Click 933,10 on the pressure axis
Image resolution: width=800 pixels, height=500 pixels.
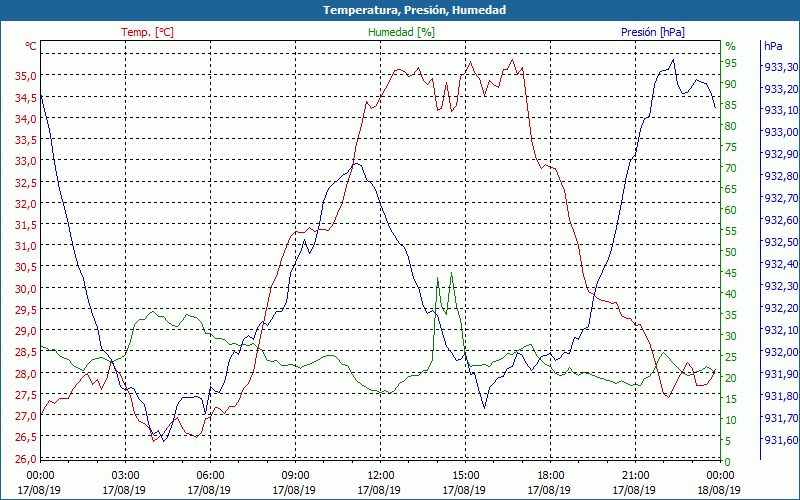coord(782,110)
